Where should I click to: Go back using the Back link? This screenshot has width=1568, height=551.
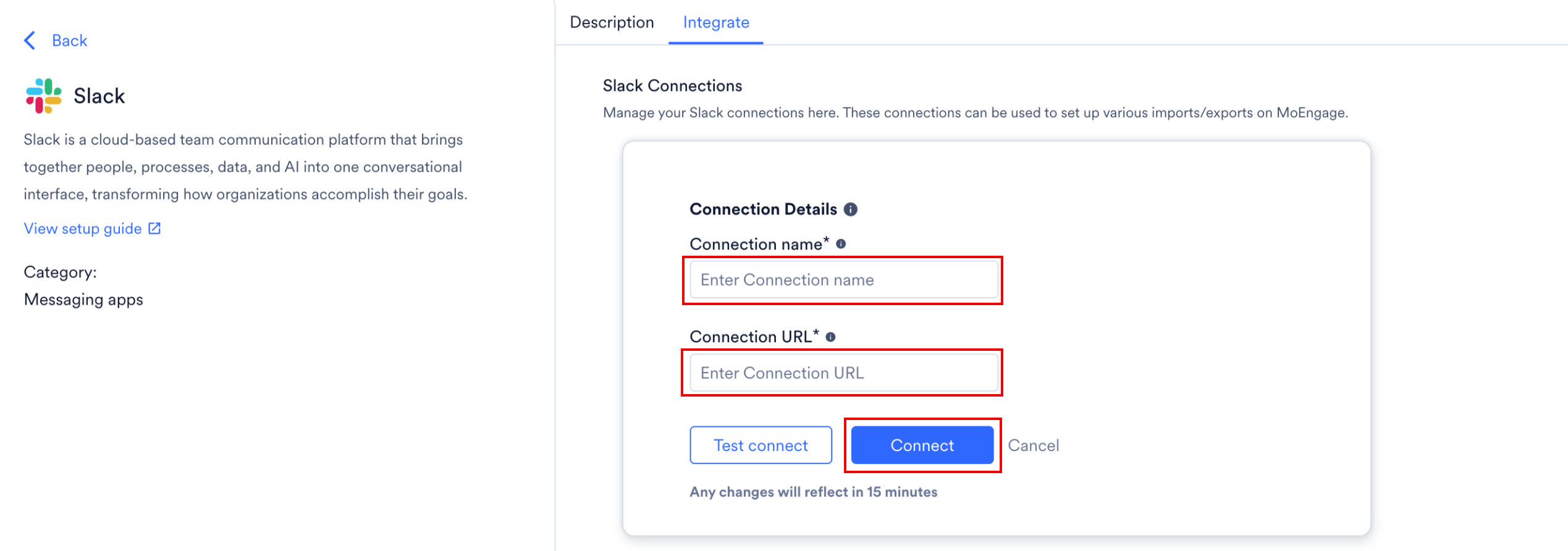pyautogui.click(x=69, y=41)
